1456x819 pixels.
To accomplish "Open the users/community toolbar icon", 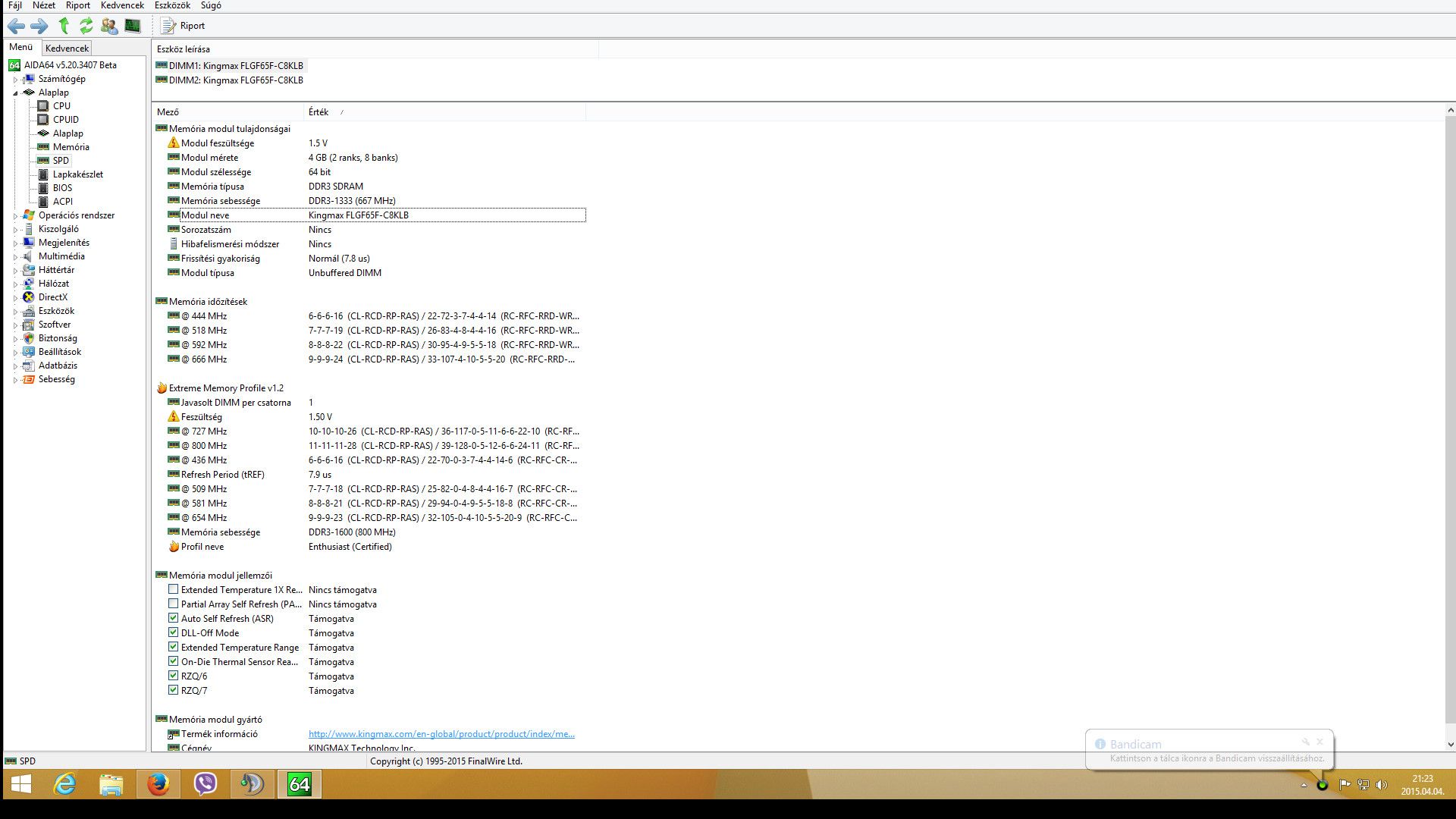I will click(109, 26).
